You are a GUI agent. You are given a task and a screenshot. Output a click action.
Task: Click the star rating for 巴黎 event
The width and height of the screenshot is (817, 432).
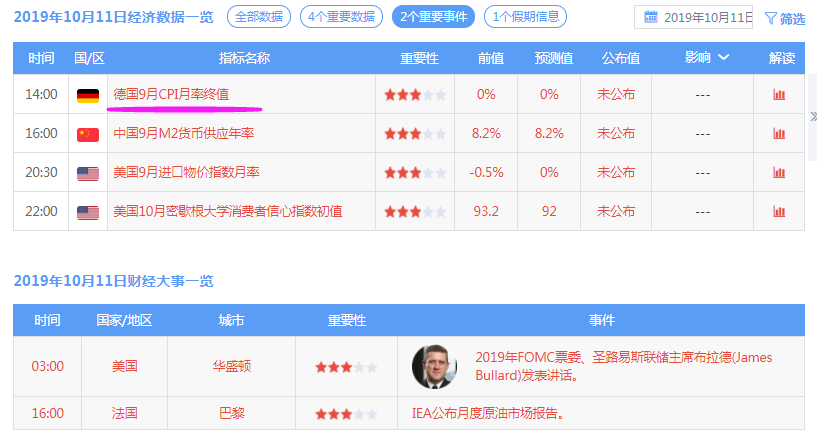[x=346, y=414]
